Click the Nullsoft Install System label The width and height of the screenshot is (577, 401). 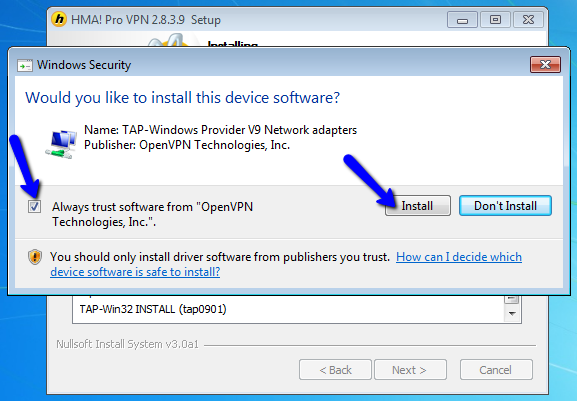click(127, 344)
